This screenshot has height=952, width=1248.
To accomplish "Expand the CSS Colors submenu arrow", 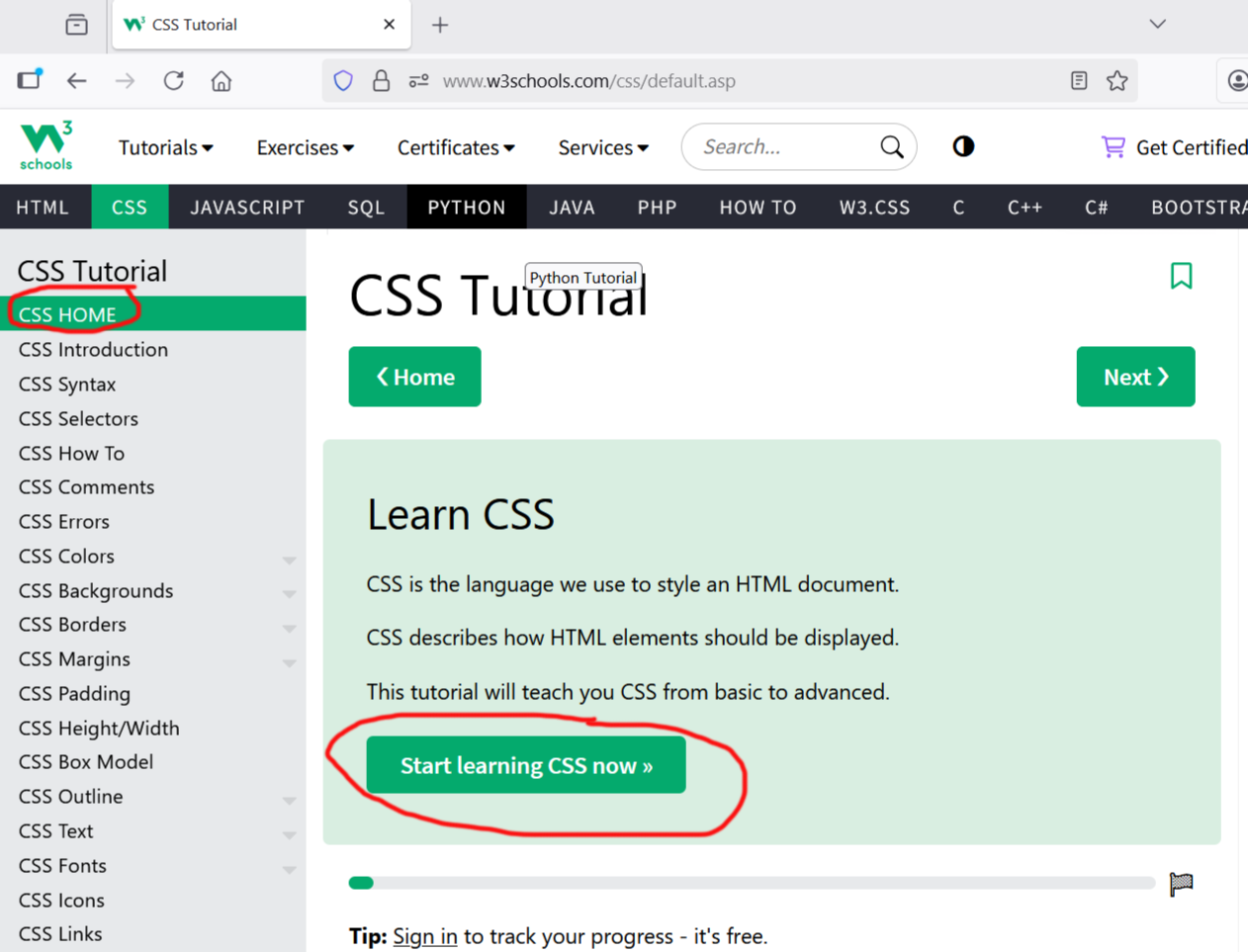I will pos(289,560).
